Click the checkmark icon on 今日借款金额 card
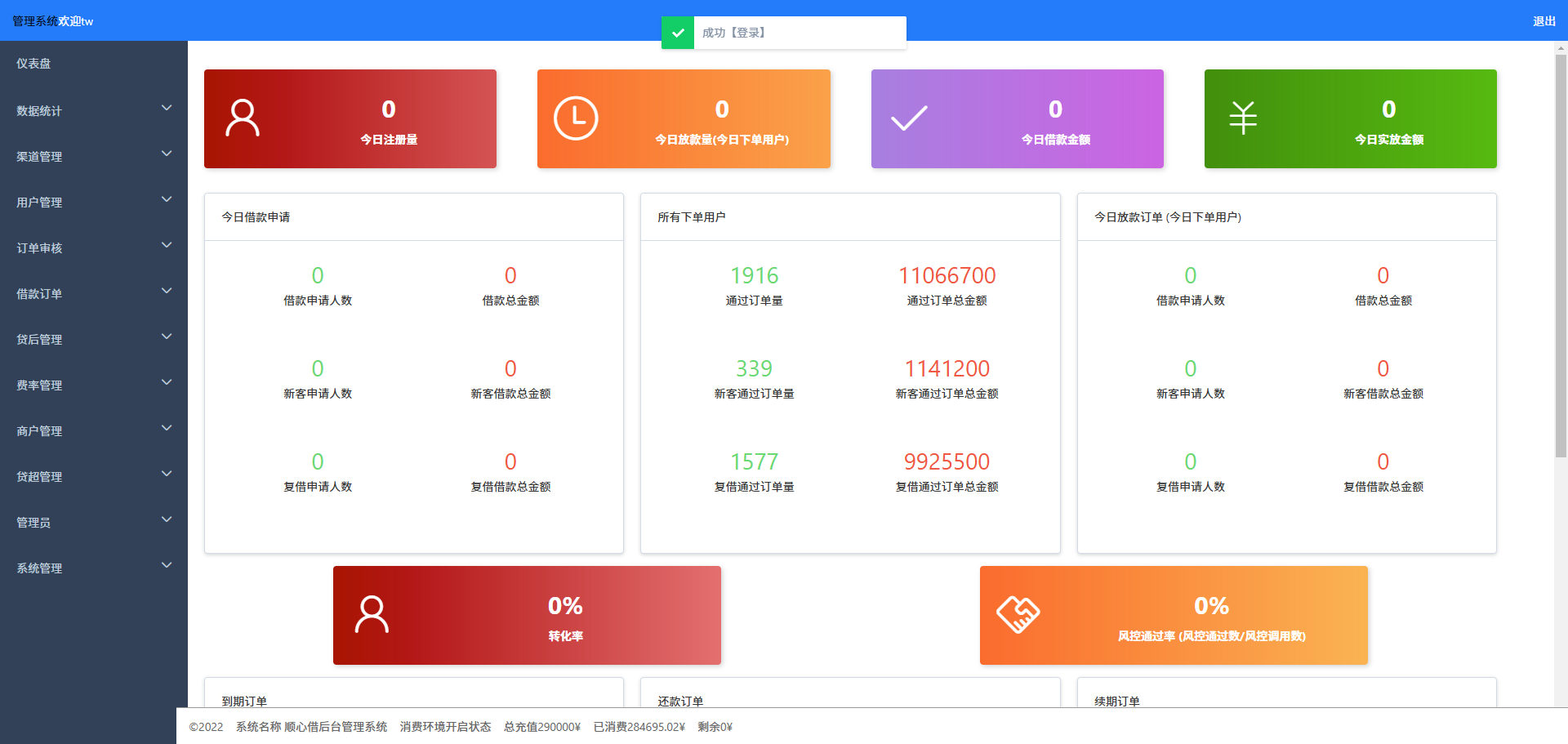The width and height of the screenshot is (1568, 744). (909, 118)
